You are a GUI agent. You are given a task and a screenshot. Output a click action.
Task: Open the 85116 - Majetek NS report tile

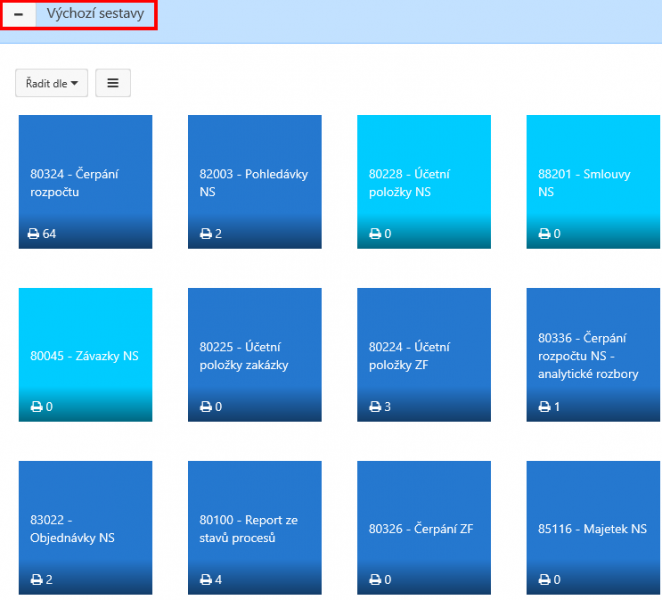tap(593, 528)
